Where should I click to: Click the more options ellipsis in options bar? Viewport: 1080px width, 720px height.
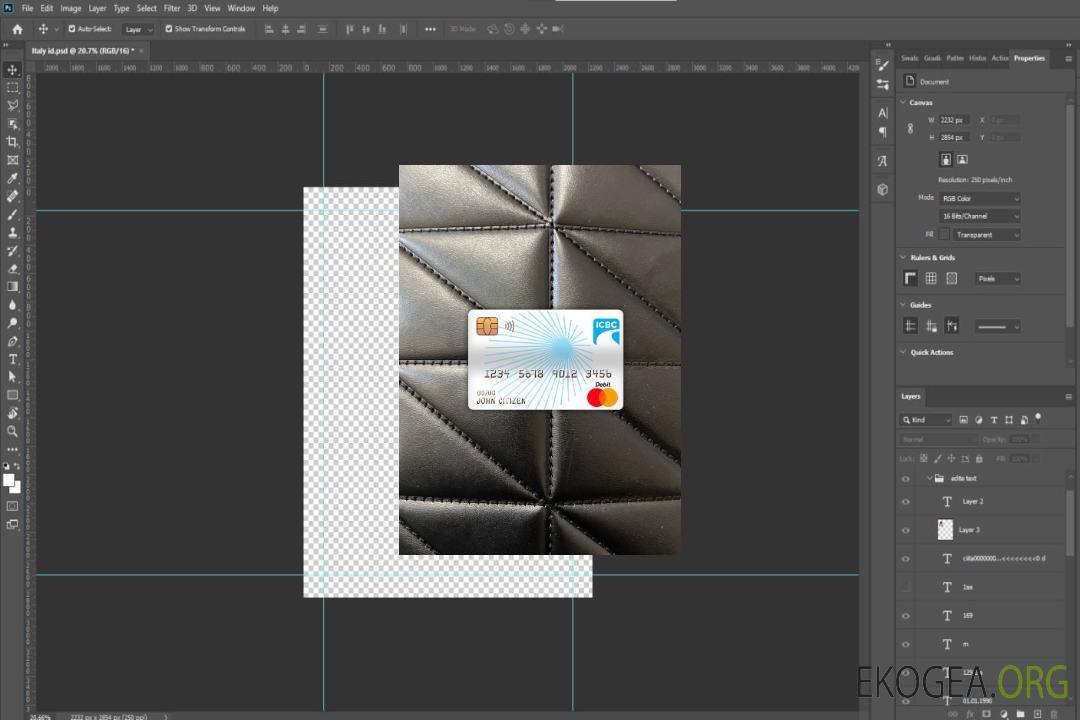430,29
